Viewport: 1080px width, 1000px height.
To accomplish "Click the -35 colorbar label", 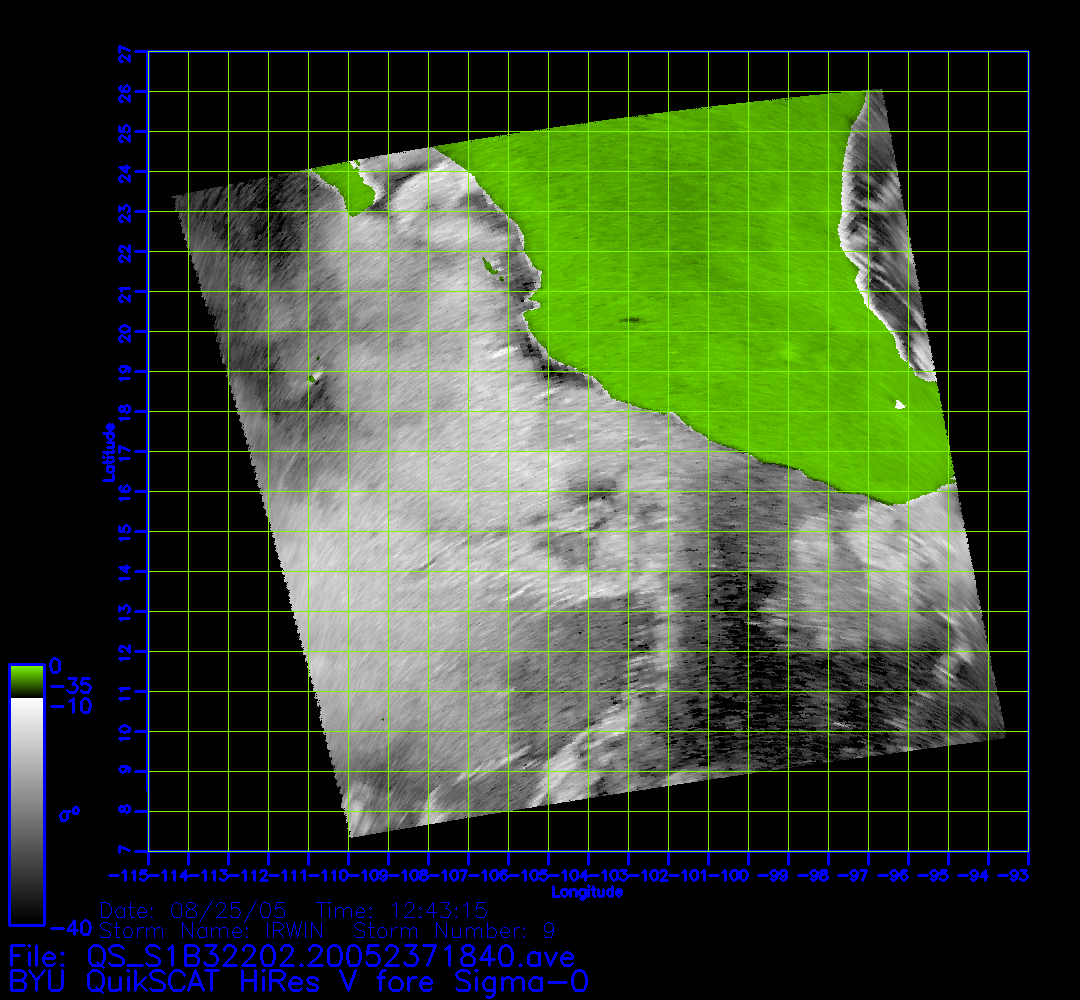I will pyautogui.click(x=70, y=688).
